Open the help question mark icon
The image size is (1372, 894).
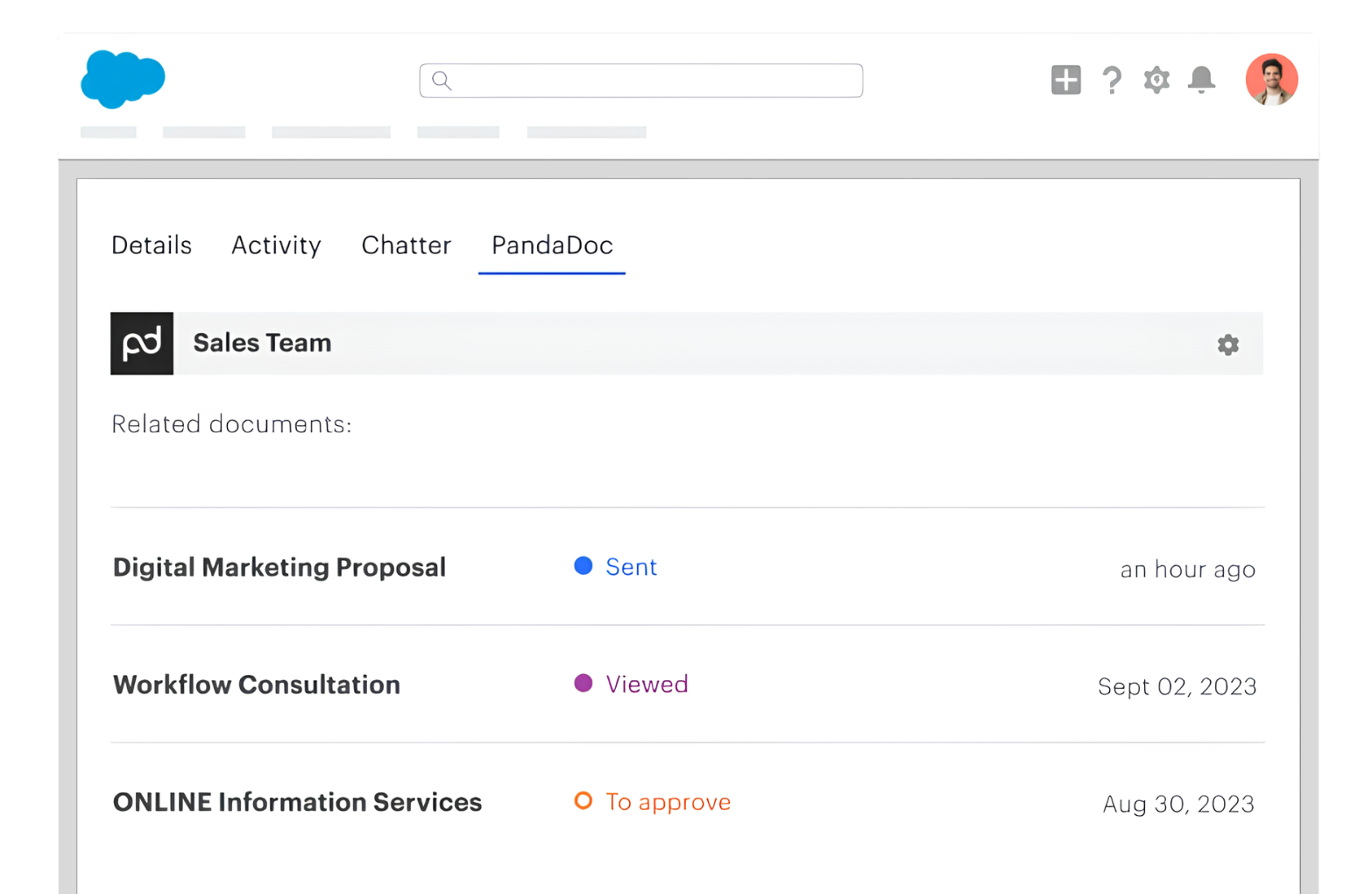(1111, 80)
